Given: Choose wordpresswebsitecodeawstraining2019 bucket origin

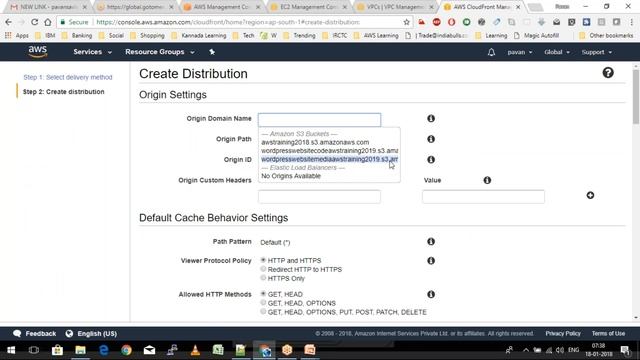Looking at the screenshot, I should 329,151.
